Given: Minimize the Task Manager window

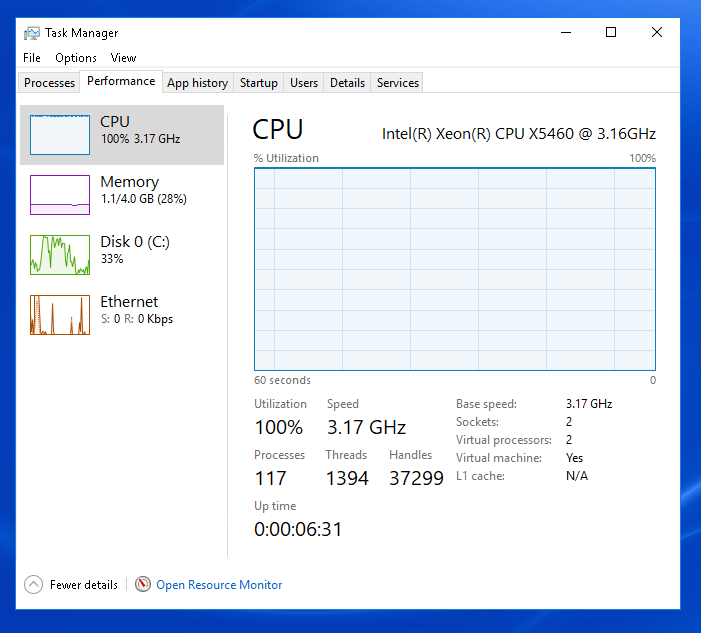Looking at the screenshot, I should (566, 32).
